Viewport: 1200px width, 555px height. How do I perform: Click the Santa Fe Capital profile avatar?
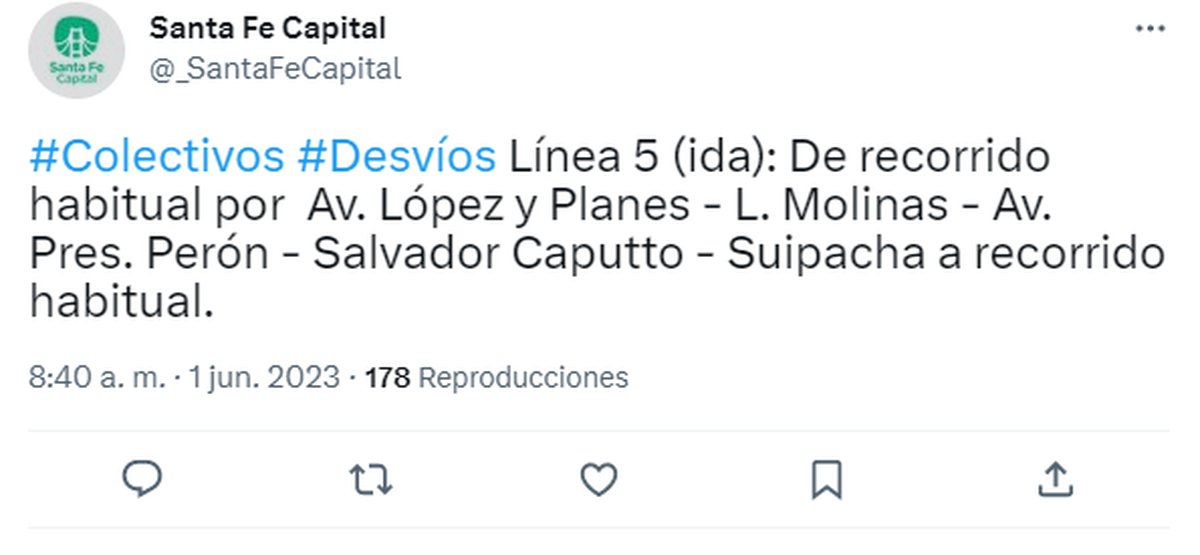[76, 50]
